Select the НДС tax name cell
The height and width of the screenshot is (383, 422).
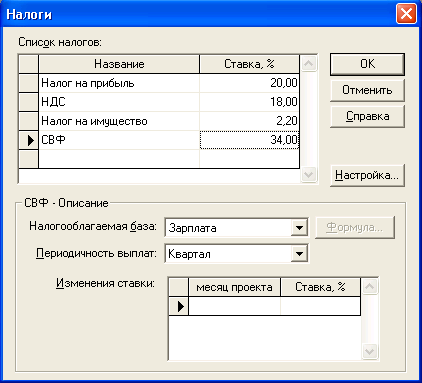(119, 102)
